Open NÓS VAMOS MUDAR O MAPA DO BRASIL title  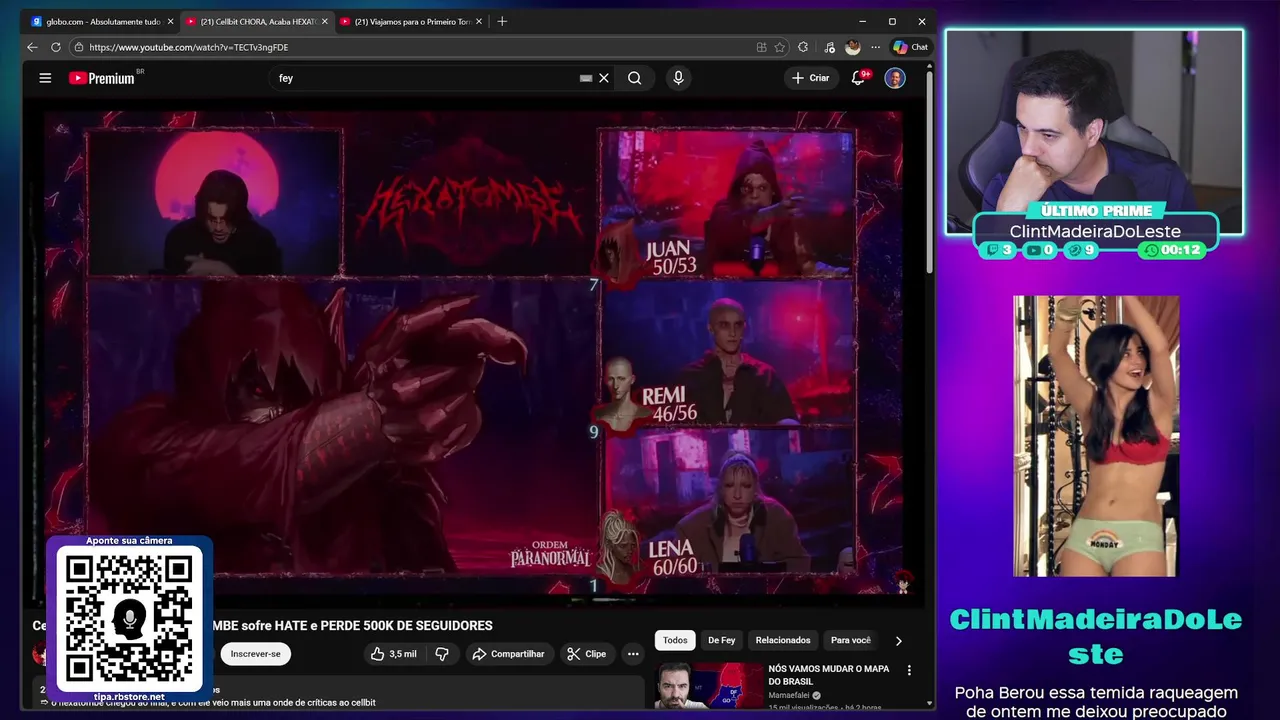click(x=829, y=675)
